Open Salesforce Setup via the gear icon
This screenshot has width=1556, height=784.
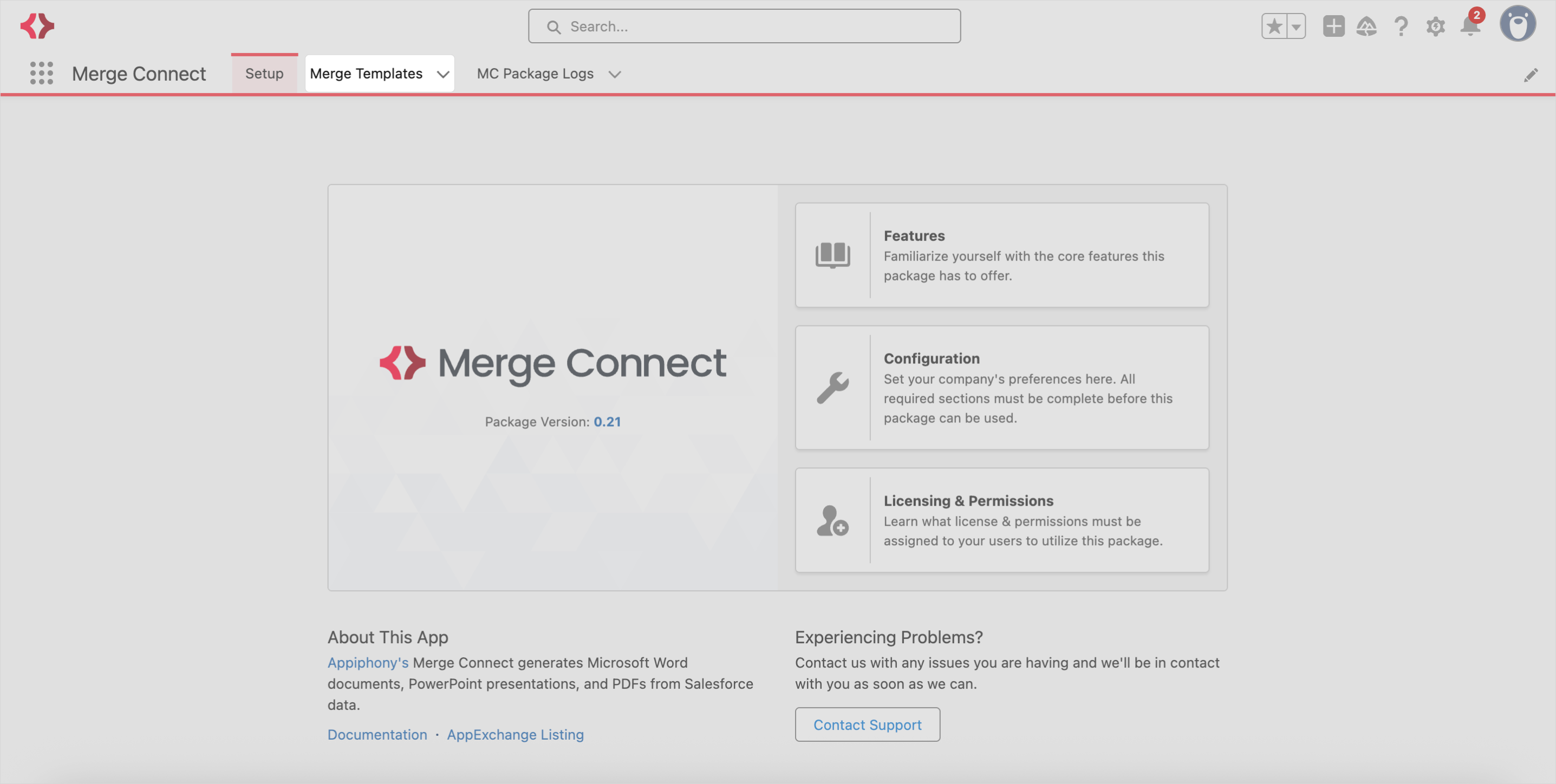coord(1435,26)
